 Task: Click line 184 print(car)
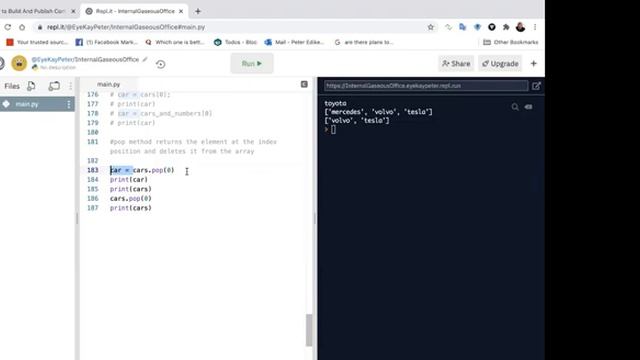point(129,180)
